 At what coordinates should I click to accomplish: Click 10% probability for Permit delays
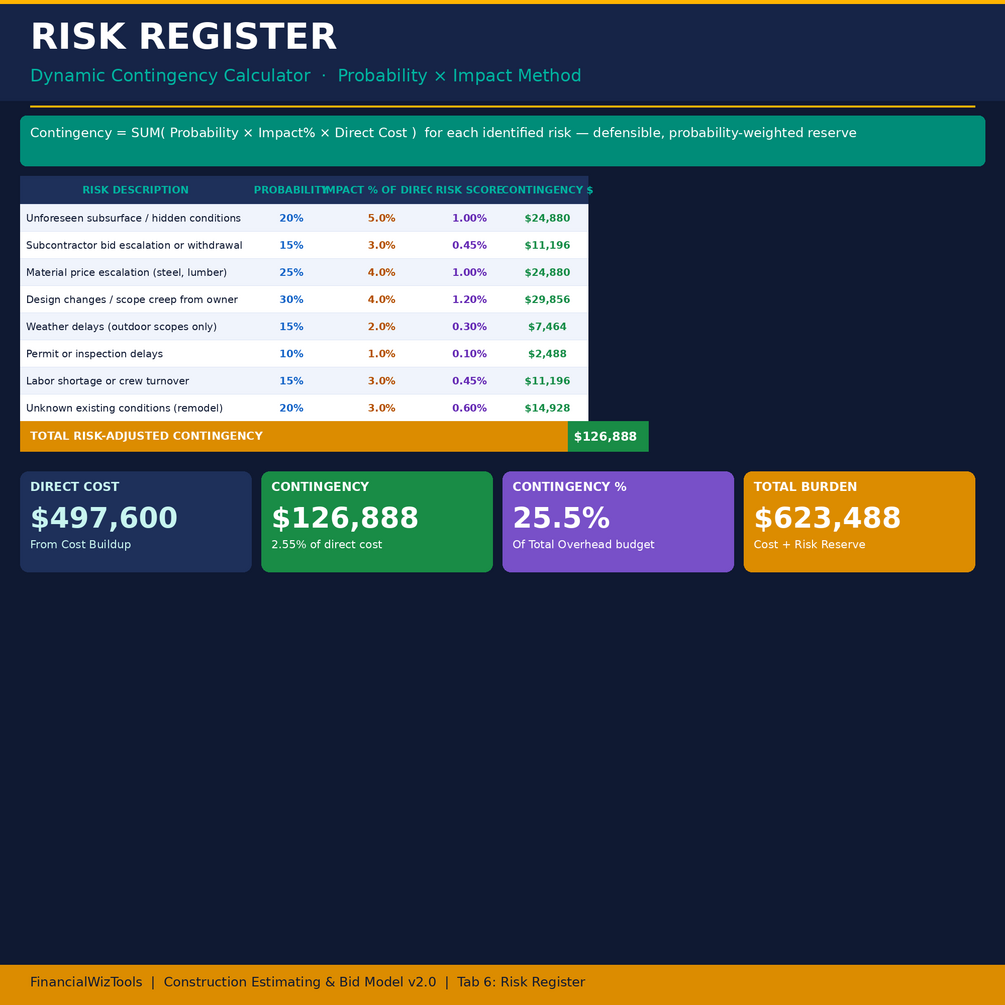291,354
